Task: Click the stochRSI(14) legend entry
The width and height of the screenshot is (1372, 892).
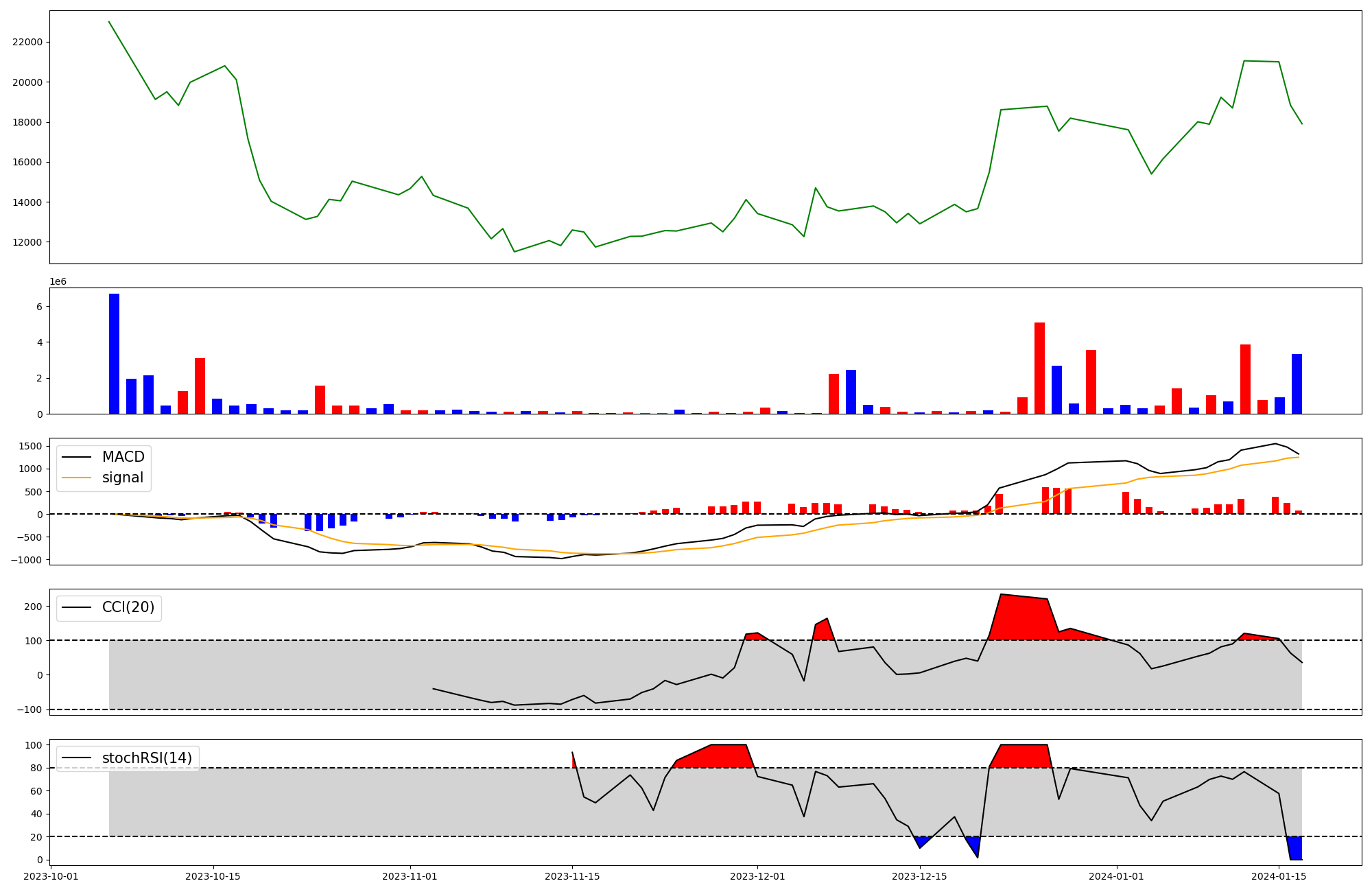Action: tap(147, 758)
